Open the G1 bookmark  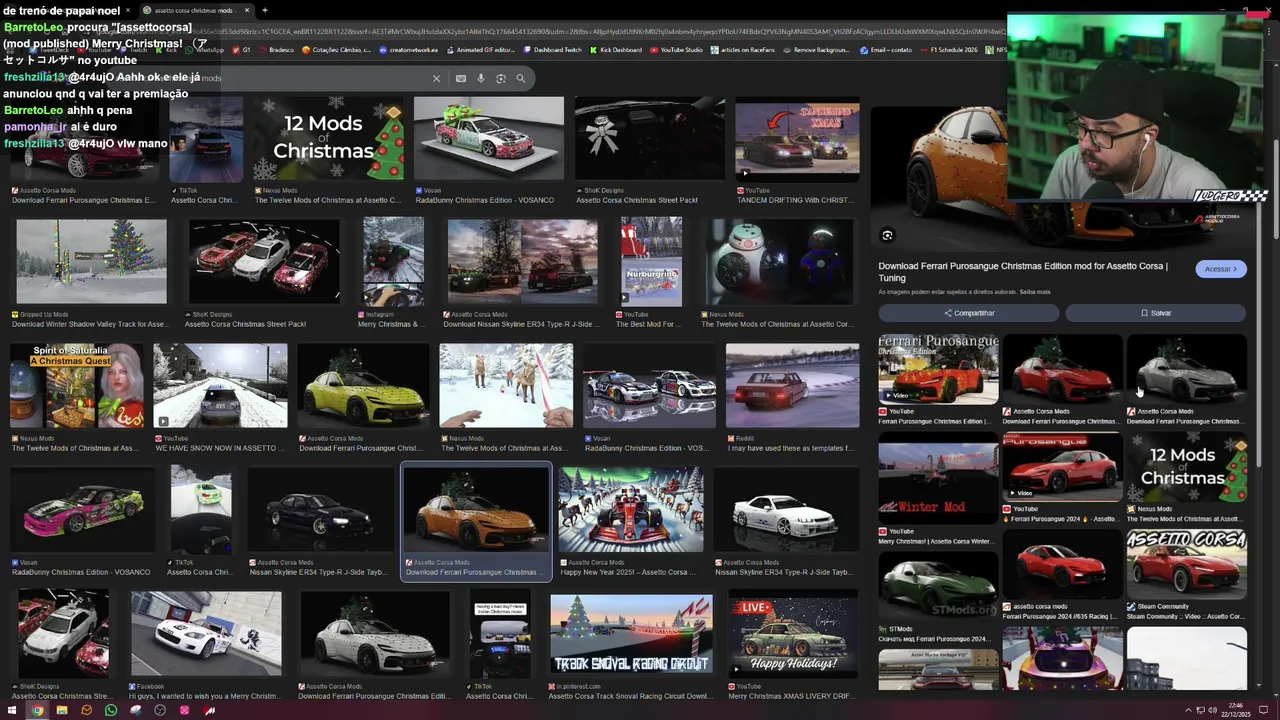241,50
